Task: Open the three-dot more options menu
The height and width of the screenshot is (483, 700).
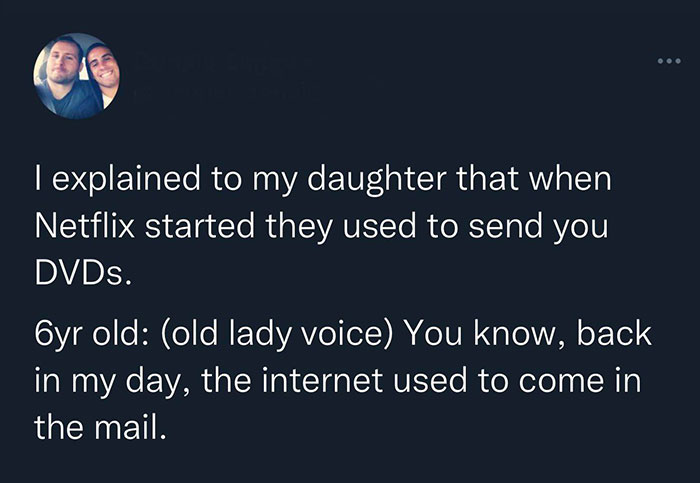Action: pos(669,61)
